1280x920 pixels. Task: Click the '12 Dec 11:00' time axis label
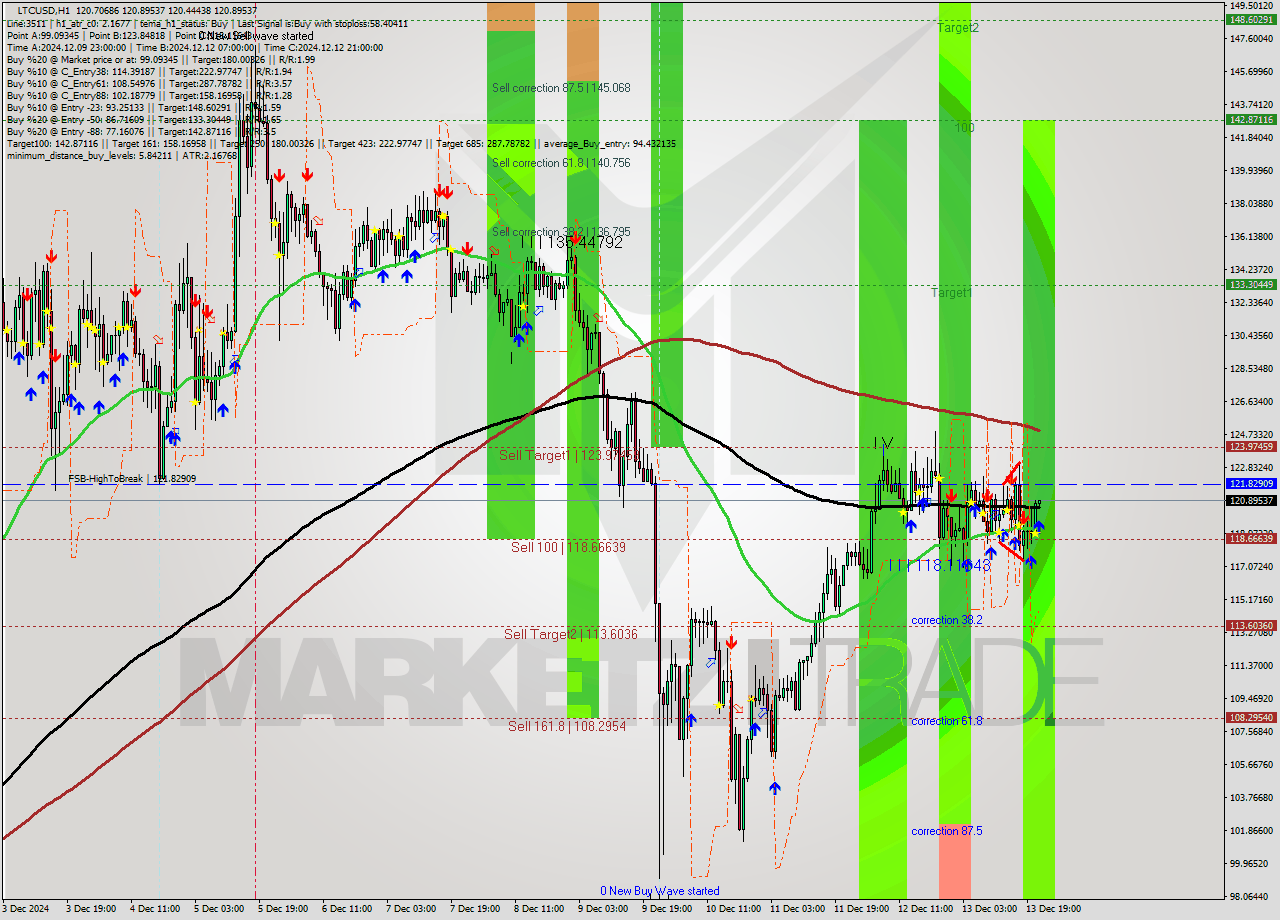(926, 909)
